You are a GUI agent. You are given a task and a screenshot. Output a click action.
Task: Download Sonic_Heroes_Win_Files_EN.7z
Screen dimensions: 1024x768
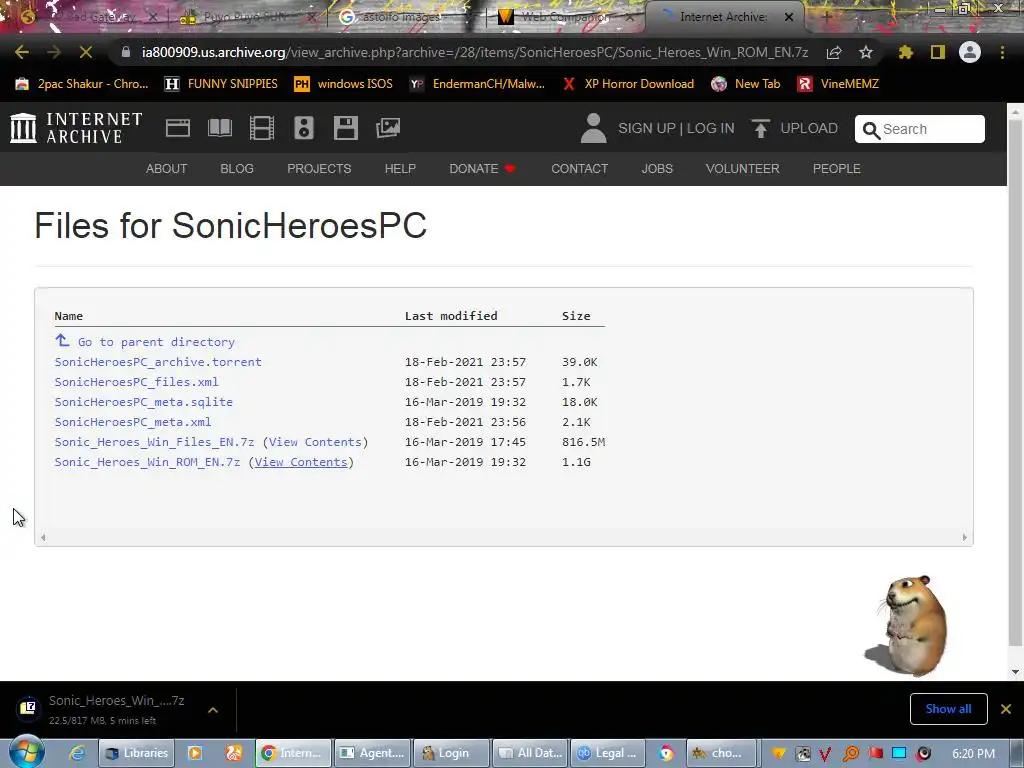(x=154, y=442)
